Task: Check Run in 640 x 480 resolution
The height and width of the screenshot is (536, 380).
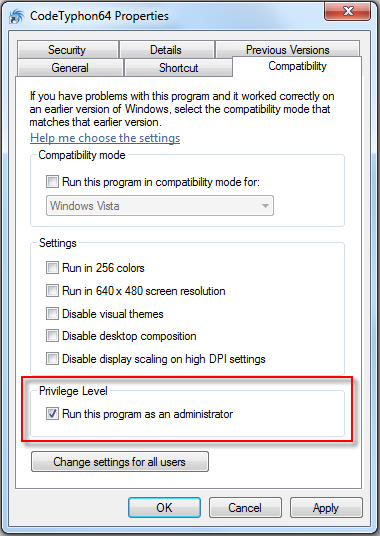Action: pyautogui.click(x=52, y=291)
